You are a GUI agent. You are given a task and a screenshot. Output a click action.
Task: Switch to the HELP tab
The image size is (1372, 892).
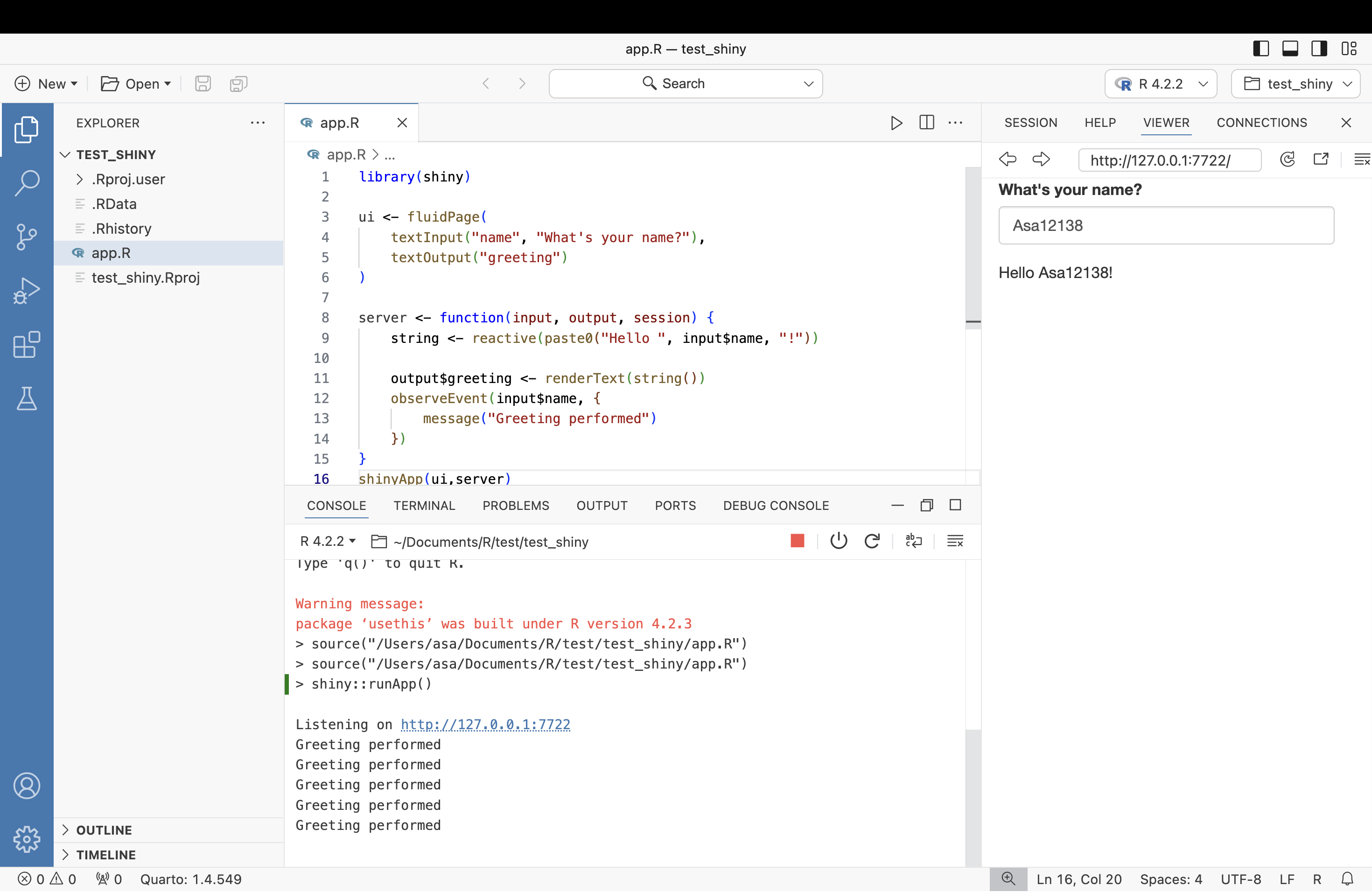pos(1100,123)
